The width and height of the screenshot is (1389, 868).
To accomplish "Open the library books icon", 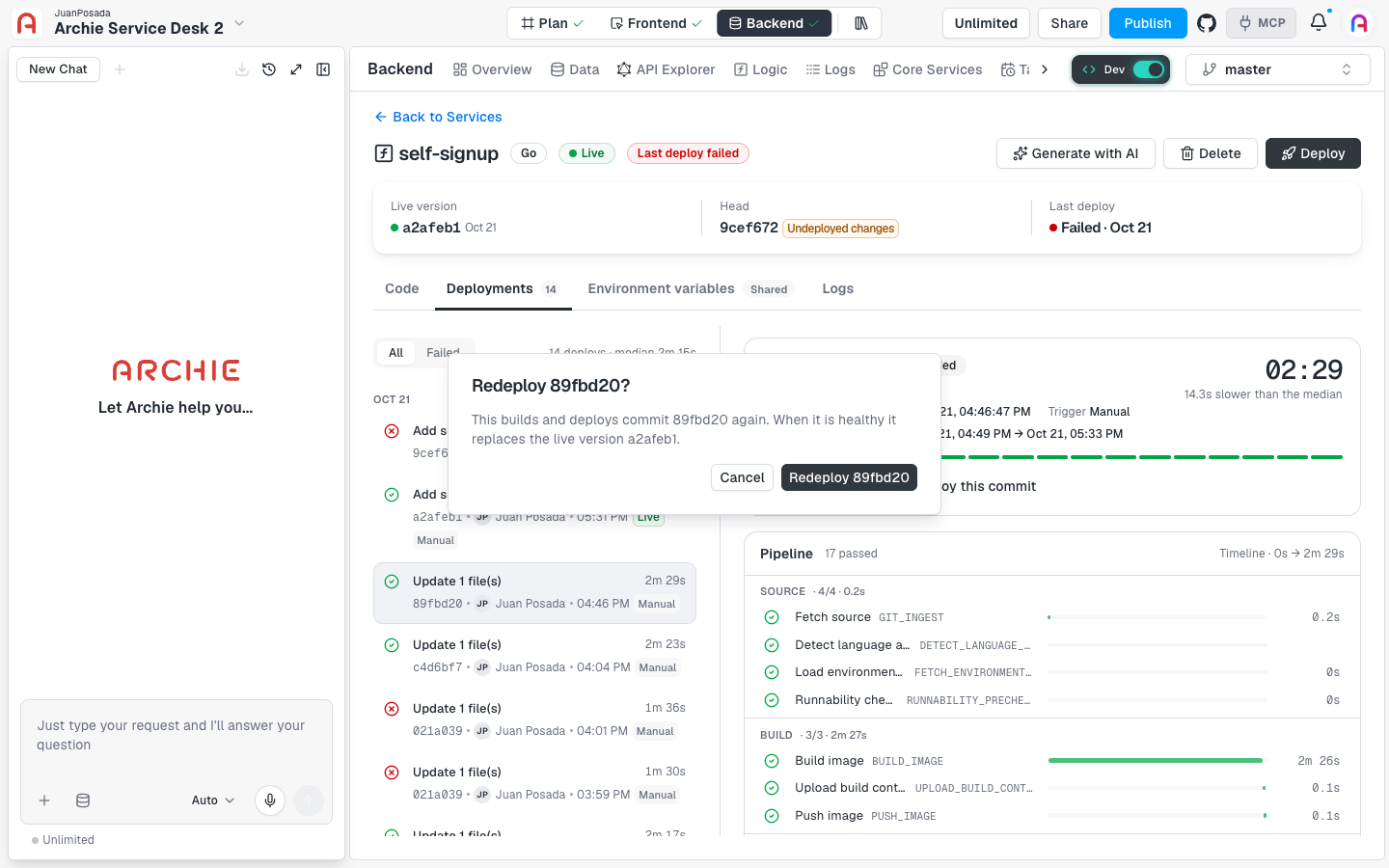I will (861, 23).
